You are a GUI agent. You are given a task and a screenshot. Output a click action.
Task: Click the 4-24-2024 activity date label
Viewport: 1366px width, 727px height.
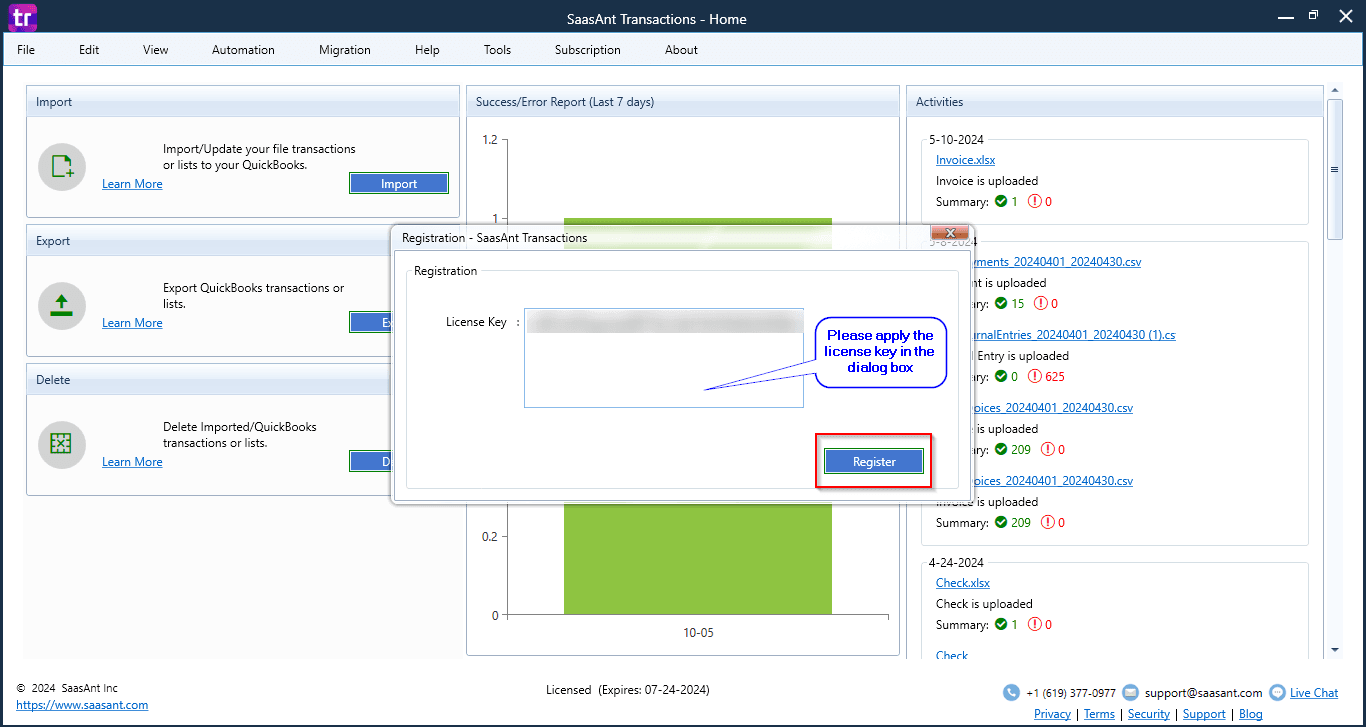coord(956,563)
